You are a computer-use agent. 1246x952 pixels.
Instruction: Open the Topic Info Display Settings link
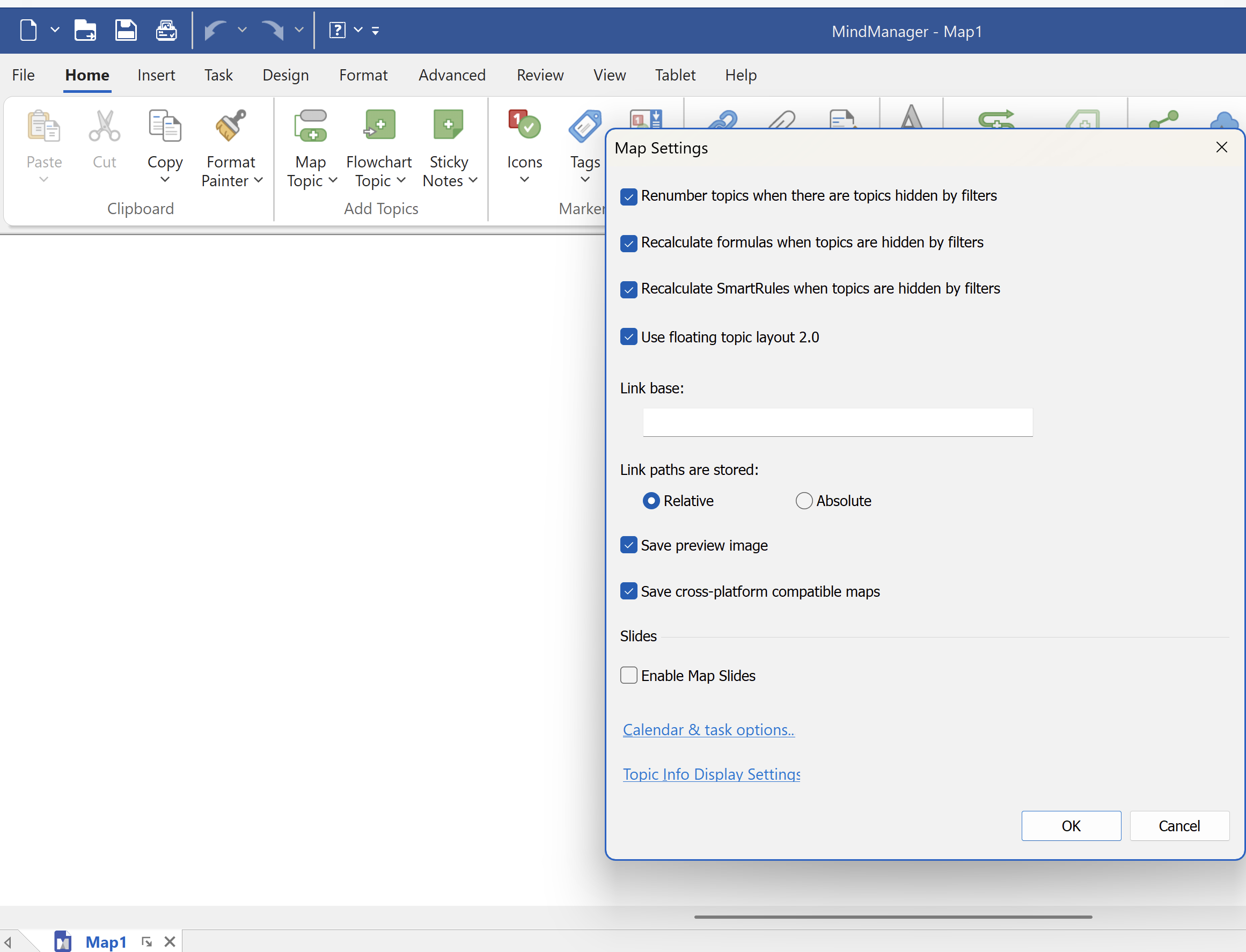[x=711, y=774]
